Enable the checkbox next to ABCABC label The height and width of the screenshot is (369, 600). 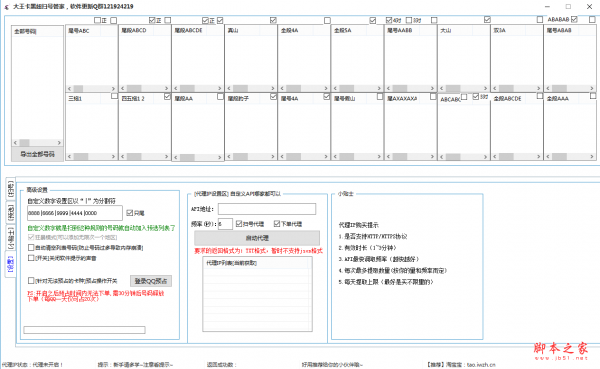pos(464,97)
